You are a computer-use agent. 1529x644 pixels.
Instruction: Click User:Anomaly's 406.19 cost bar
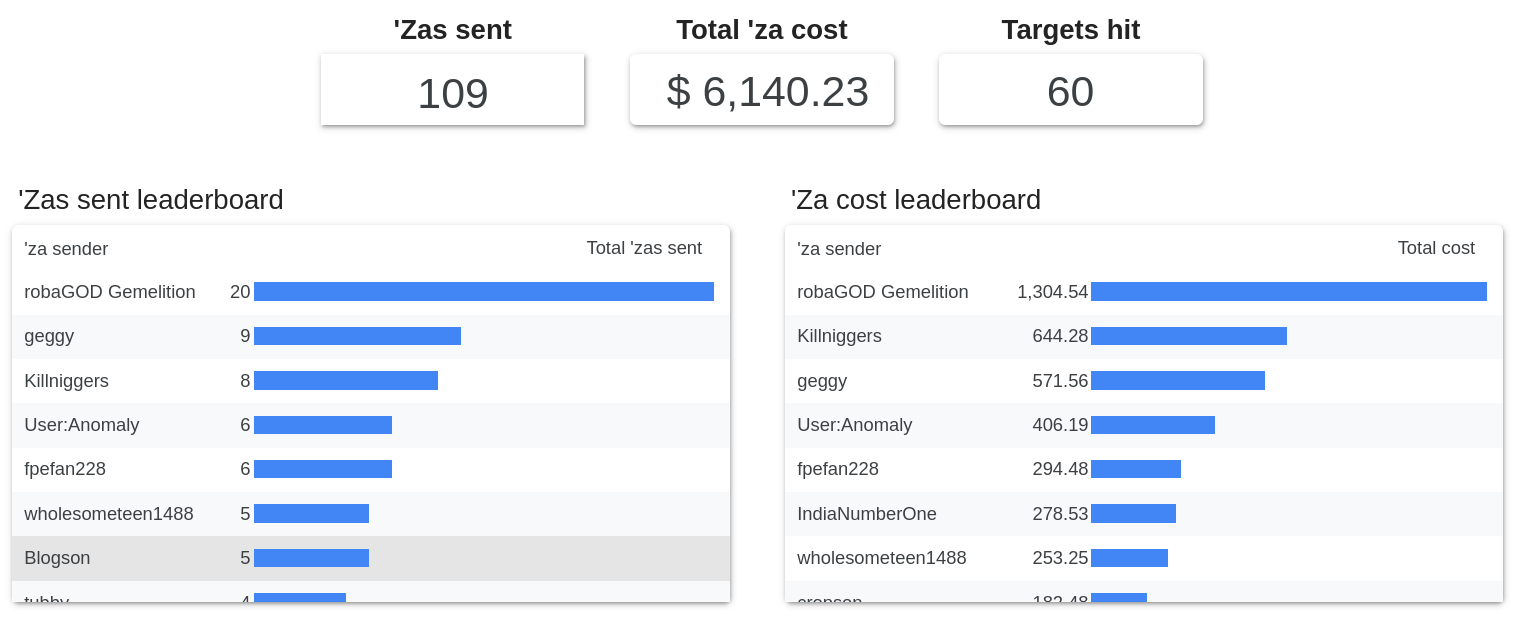pos(1152,425)
